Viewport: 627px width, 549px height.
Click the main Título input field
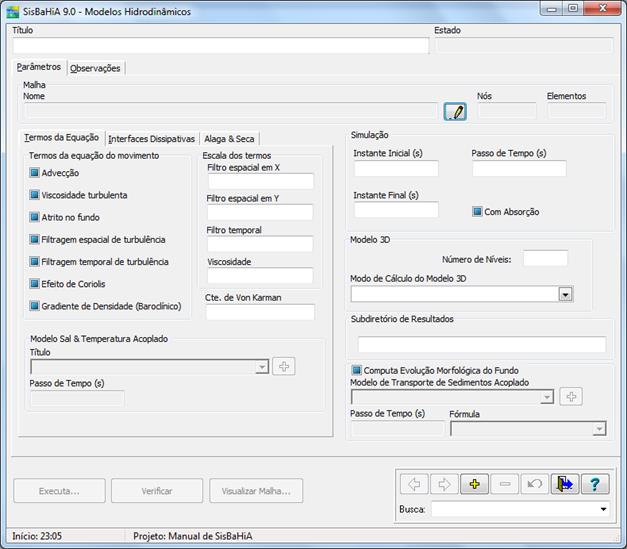221,46
